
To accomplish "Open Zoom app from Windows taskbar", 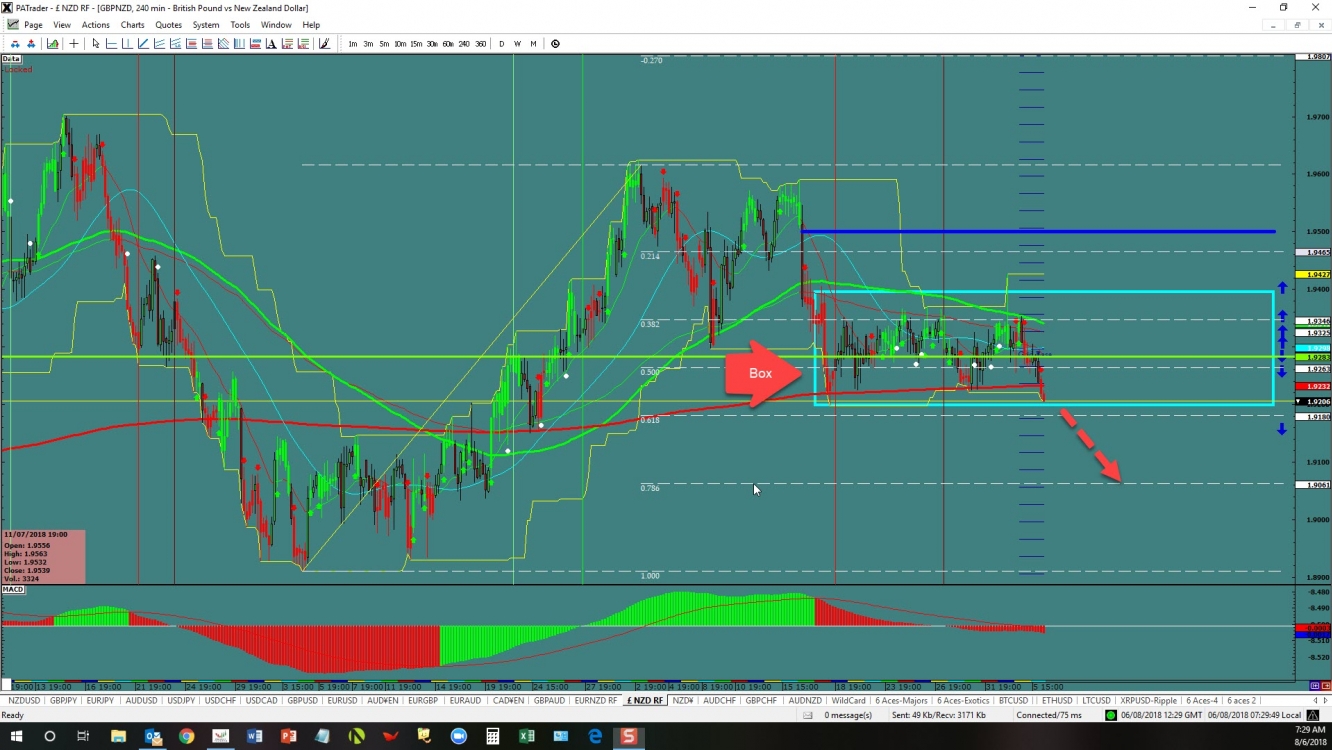I will coord(458,737).
